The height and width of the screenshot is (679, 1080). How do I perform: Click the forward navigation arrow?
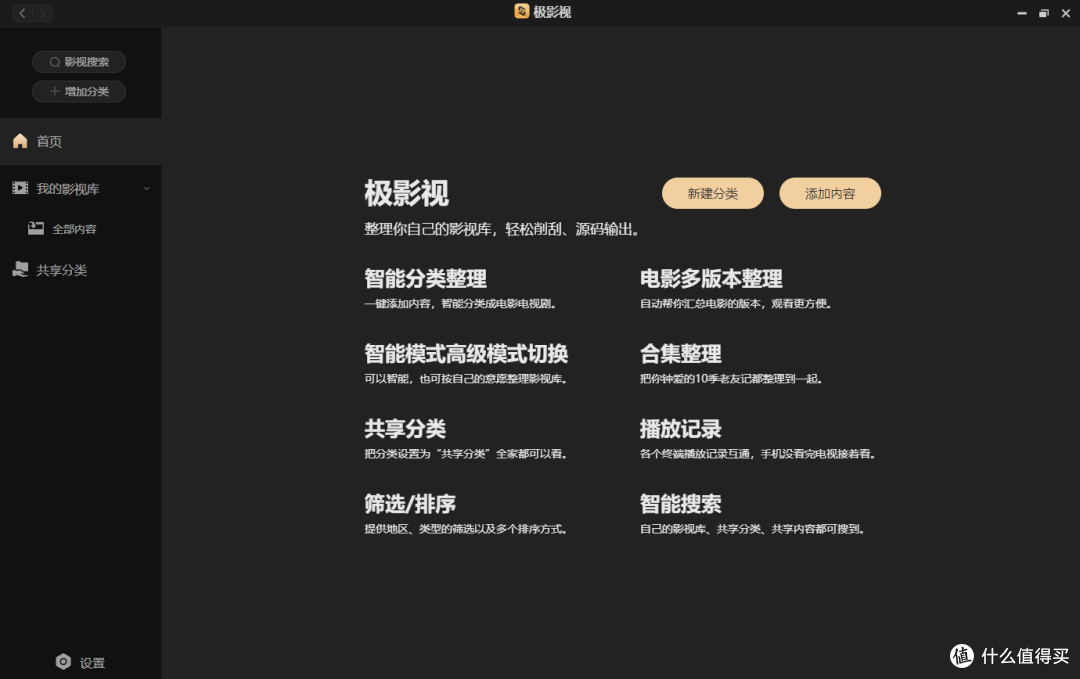click(x=42, y=13)
